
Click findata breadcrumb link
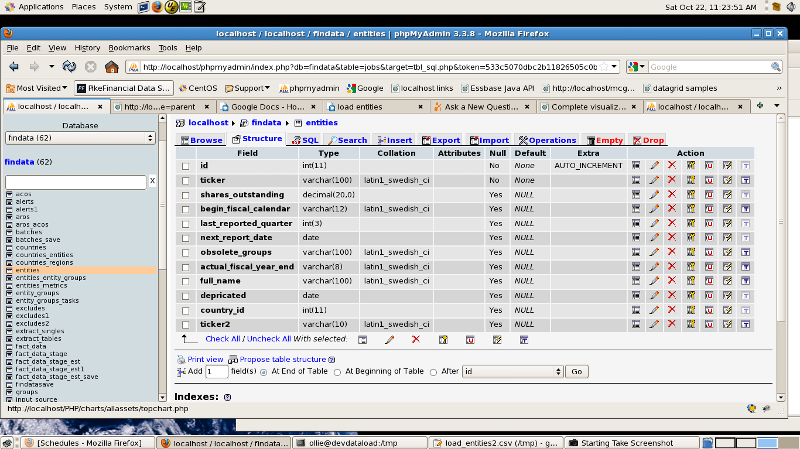click(x=266, y=122)
